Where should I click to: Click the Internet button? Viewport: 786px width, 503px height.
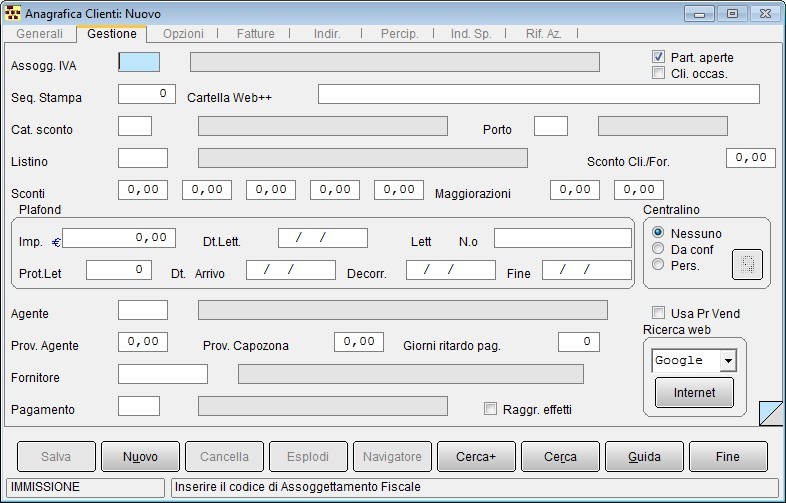(694, 392)
